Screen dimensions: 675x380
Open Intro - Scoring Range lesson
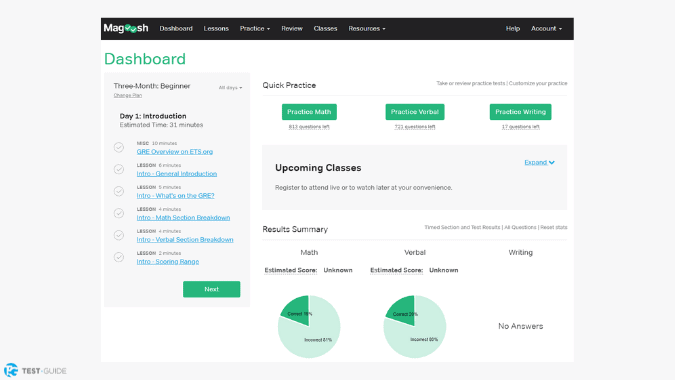(167, 261)
